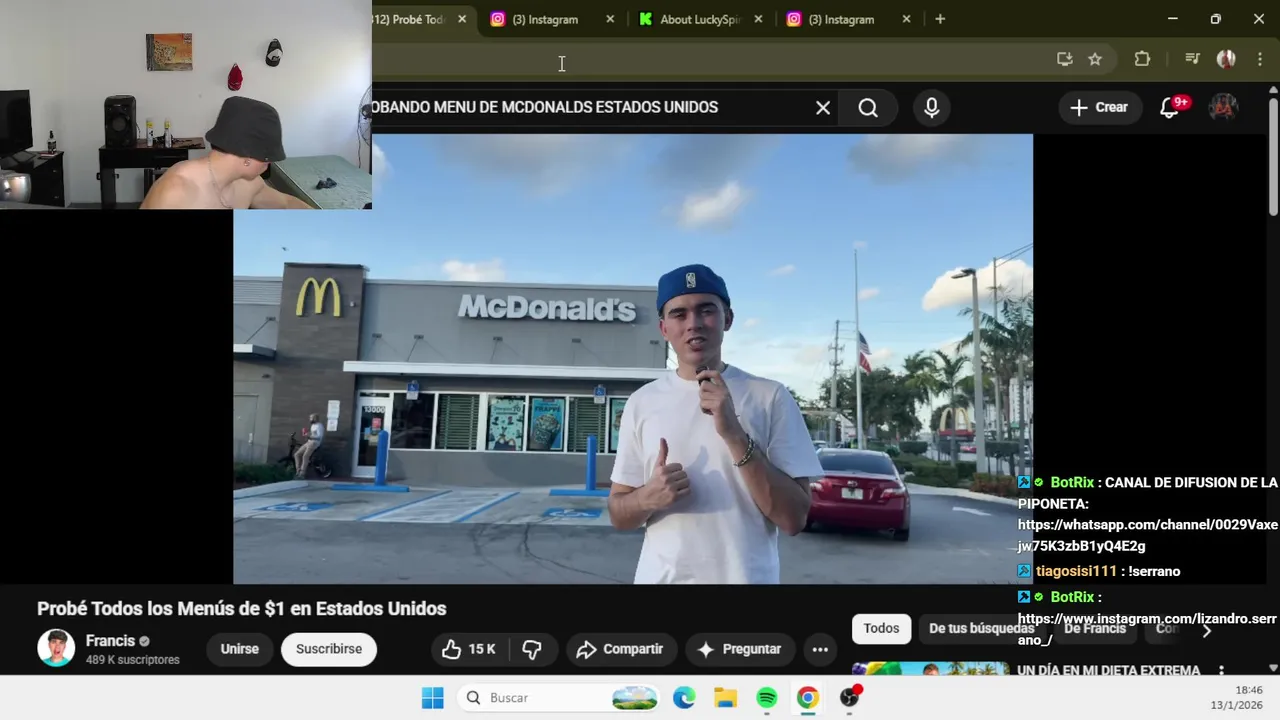Open the Chrome profile avatar
The width and height of the screenshot is (1280, 720).
coord(1226,59)
